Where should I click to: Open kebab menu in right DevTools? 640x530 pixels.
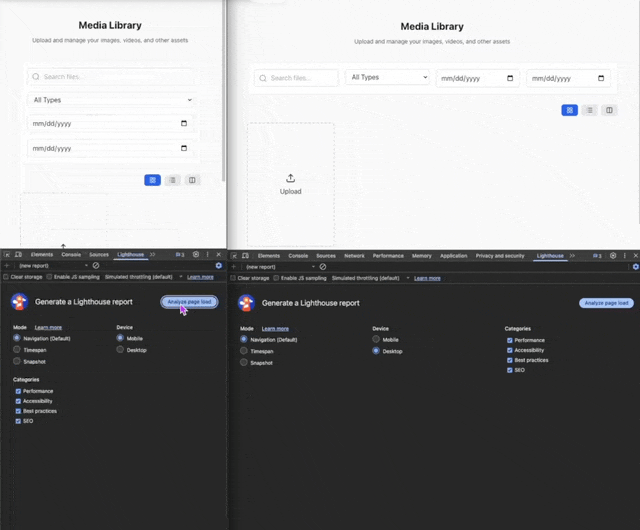pos(624,256)
